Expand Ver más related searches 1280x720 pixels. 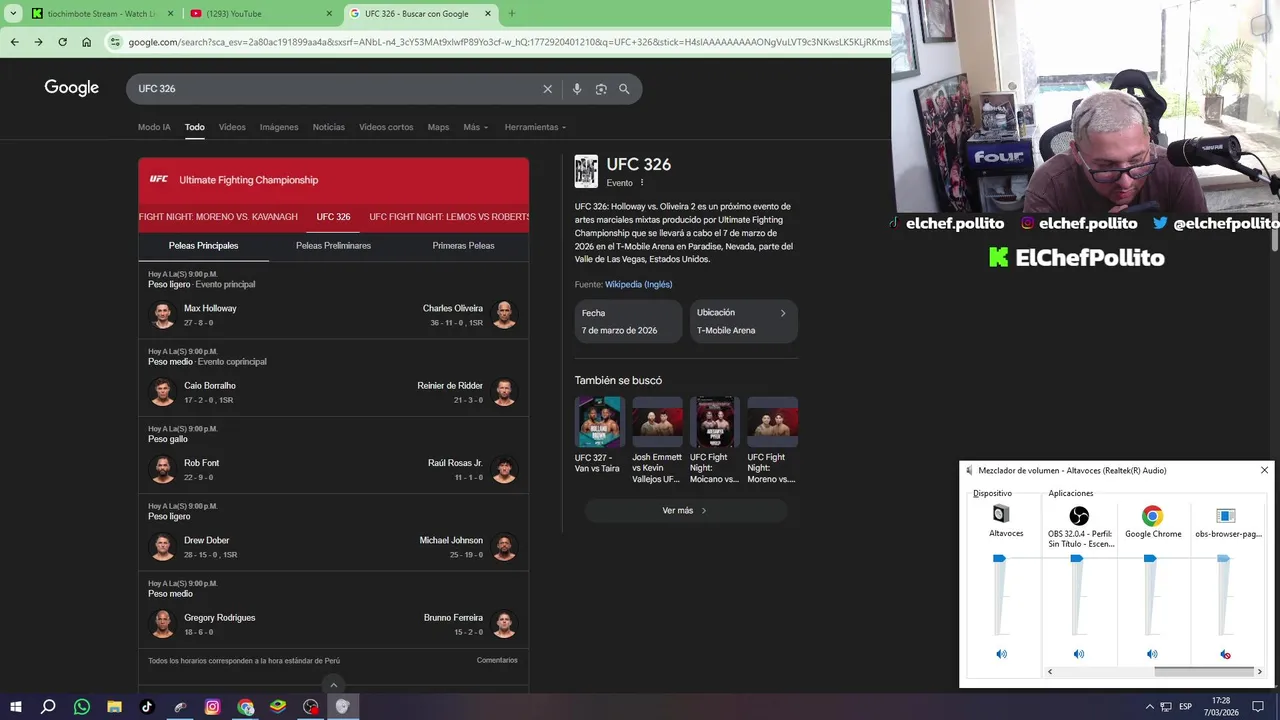coord(685,510)
